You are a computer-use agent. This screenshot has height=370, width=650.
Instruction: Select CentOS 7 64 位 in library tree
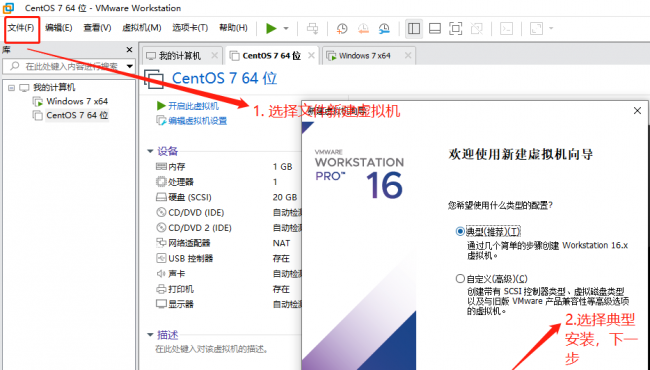(x=77, y=115)
